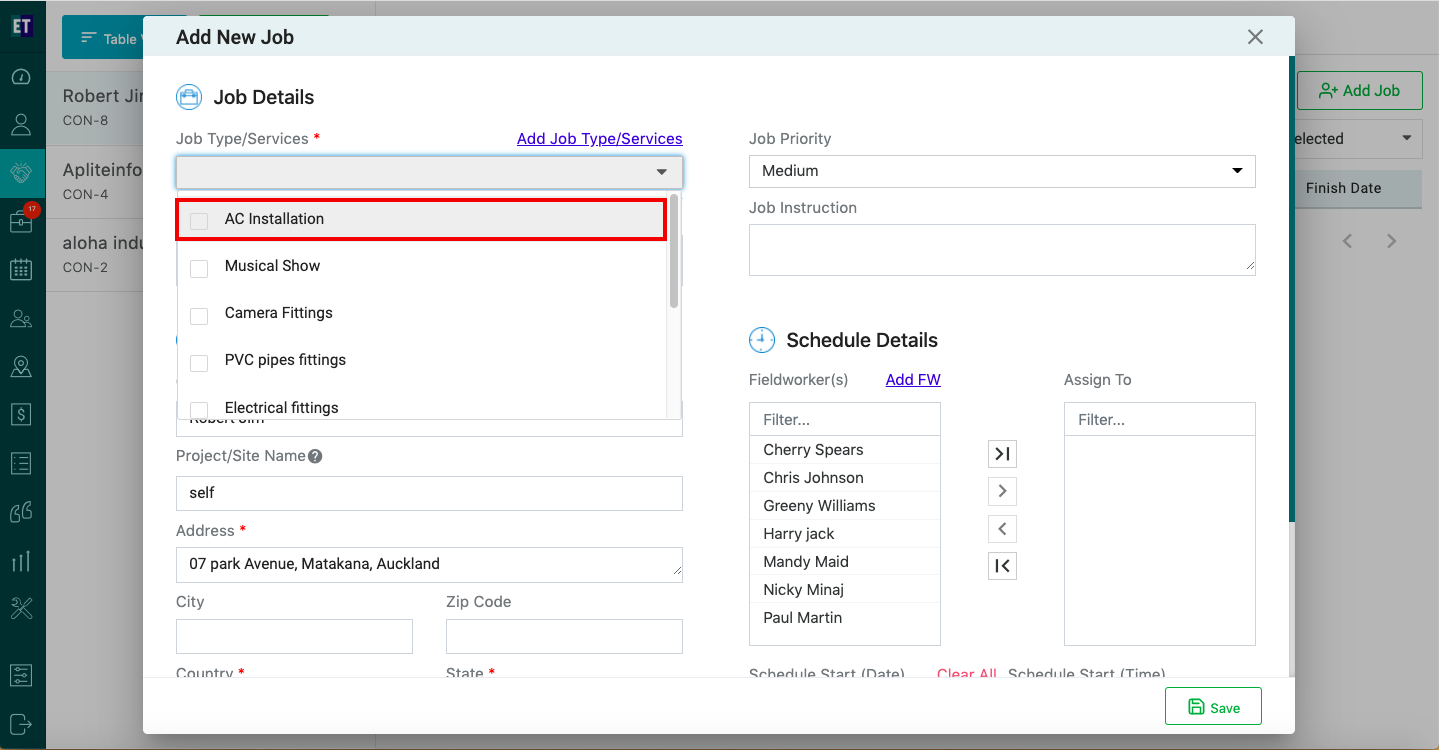Click the Zip Code input field
1439x750 pixels.
click(564, 636)
